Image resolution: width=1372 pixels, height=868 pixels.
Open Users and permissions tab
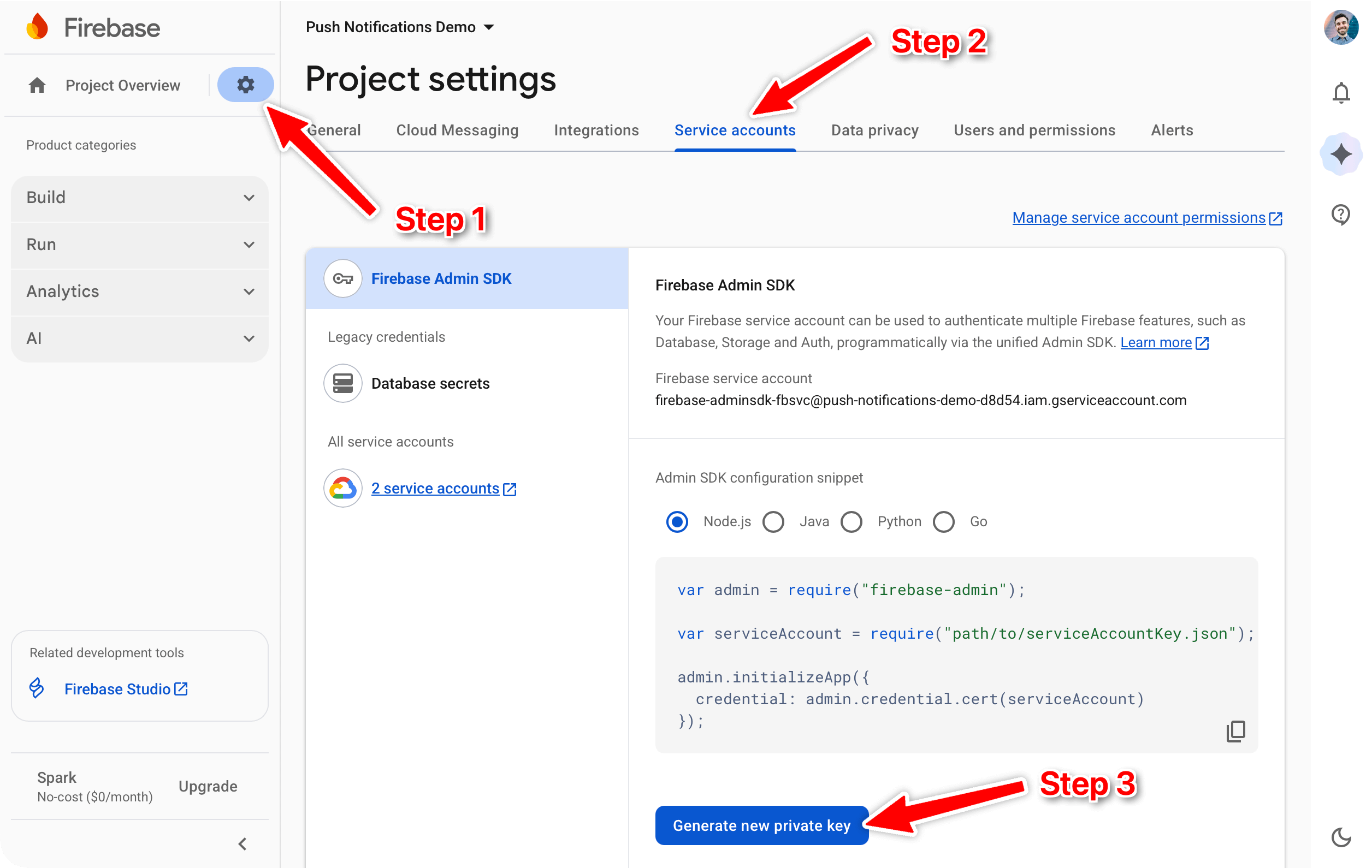tap(1034, 130)
